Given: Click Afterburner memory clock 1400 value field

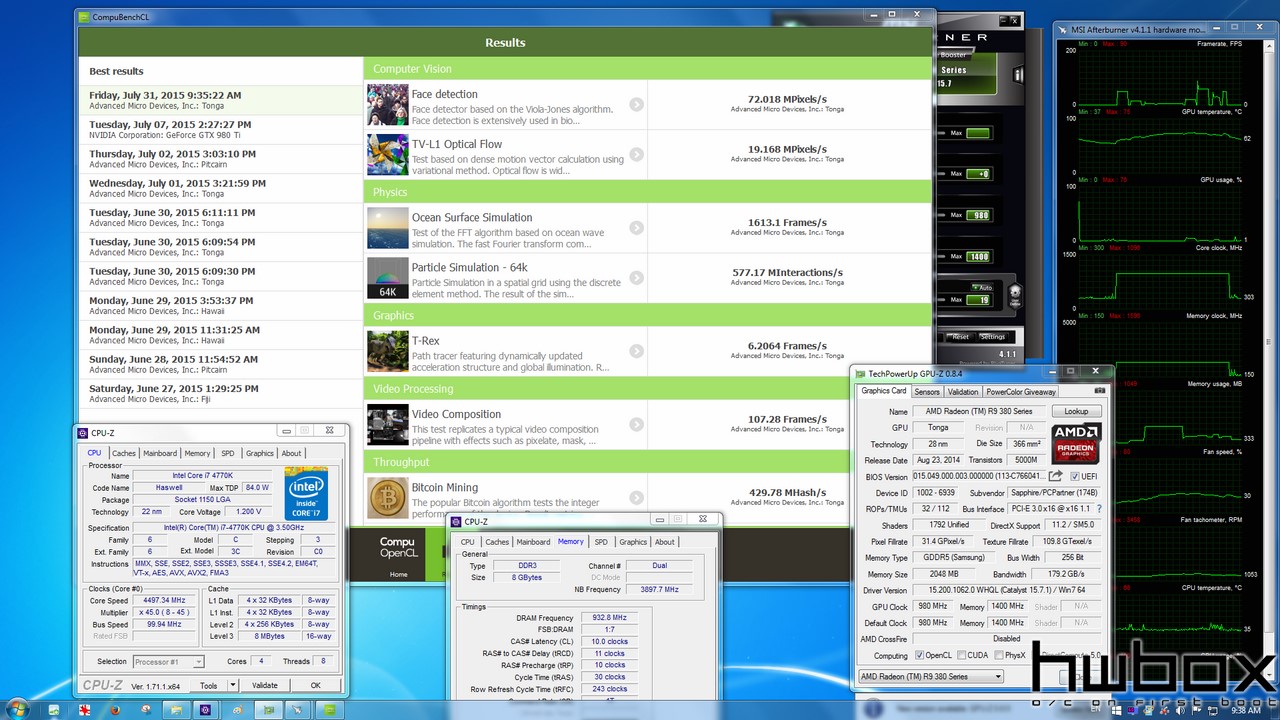Looking at the screenshot, I should click(x=977, y=257).
